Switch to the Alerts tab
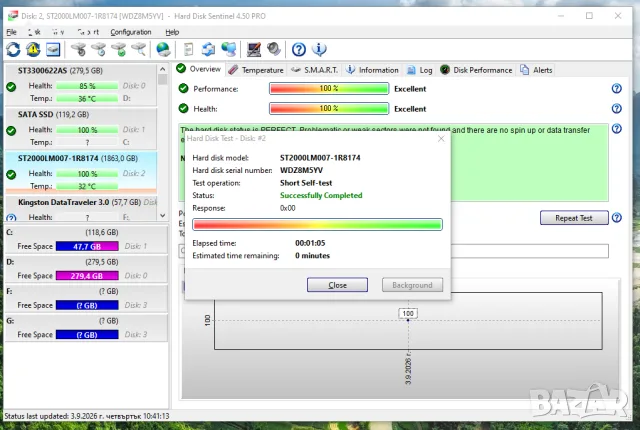640x430 pixels. pos(536,70)
